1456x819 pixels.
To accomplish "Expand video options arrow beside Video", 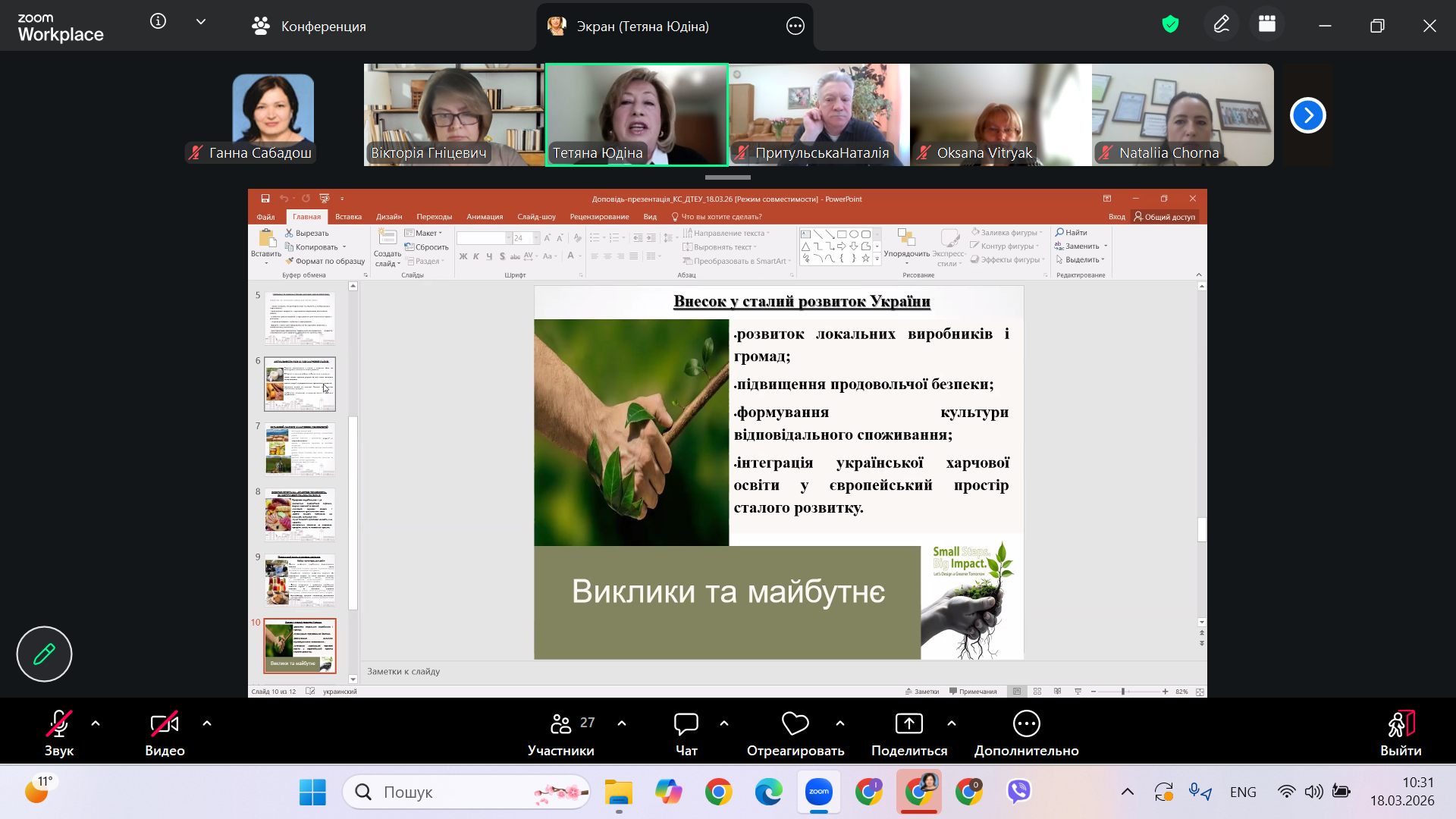I will click(x=207, y=723).
